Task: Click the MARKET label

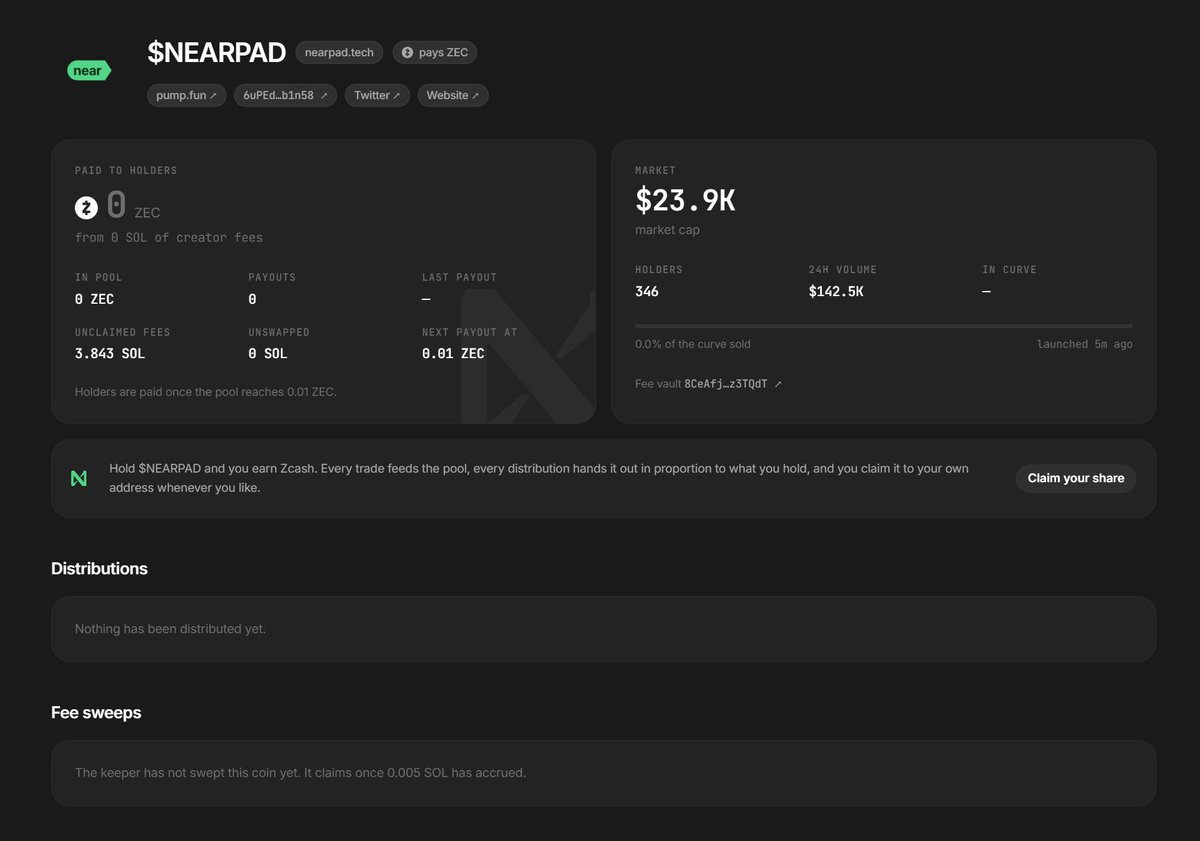Action: pos(656,171)
